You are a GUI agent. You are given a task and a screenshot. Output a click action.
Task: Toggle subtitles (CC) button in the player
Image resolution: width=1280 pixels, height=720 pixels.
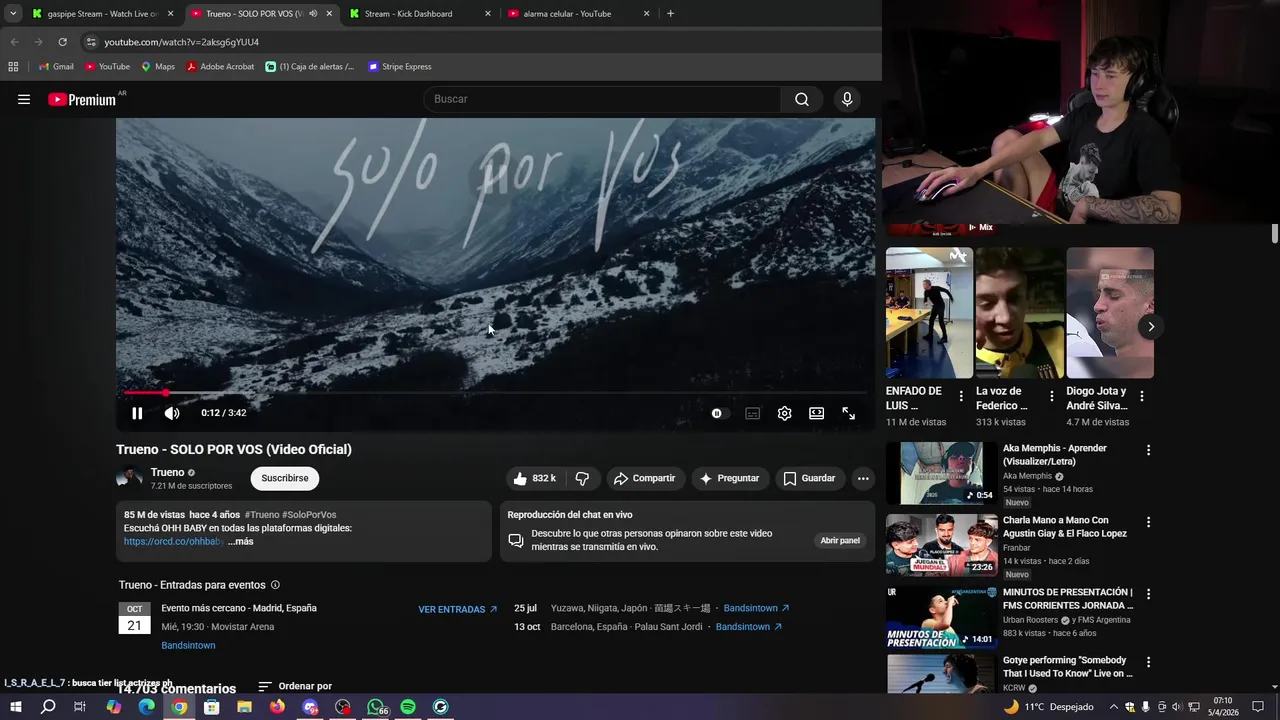(x=752, y=413)
